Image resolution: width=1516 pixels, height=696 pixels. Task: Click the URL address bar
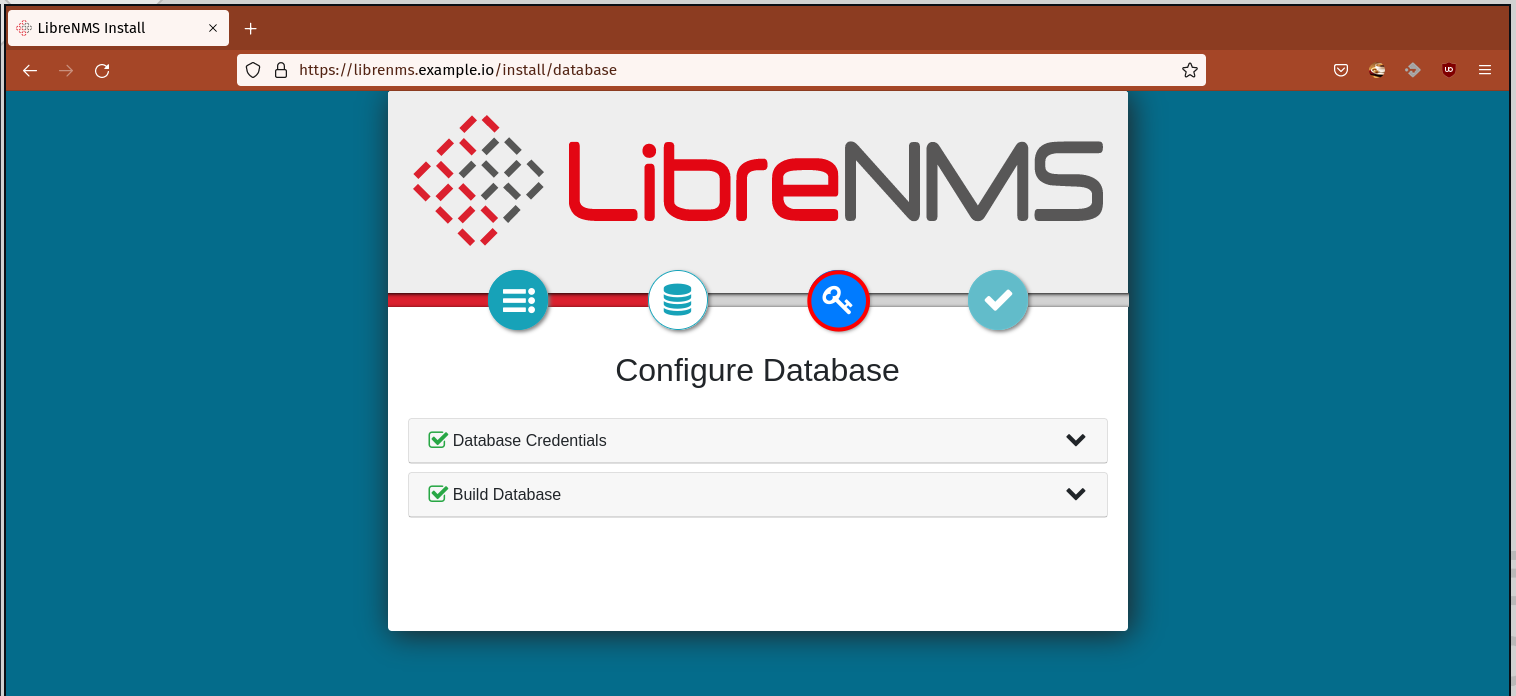click(721, 70)
